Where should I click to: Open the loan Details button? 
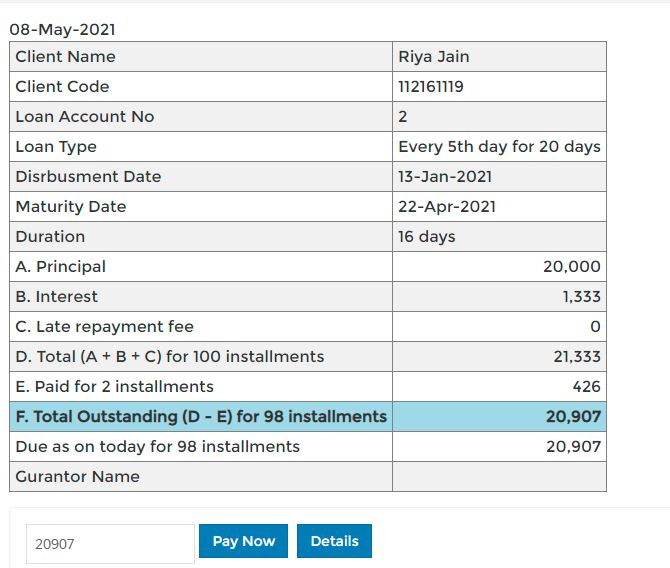click(334, 541)
